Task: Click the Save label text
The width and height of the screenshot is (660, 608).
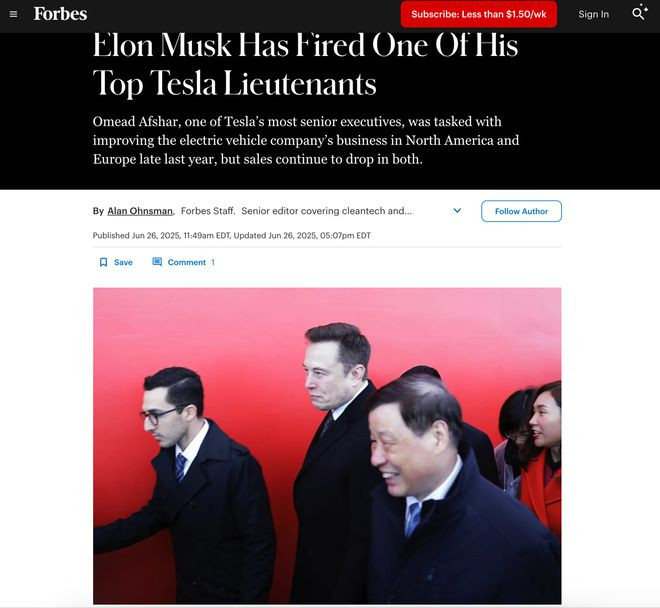Action: [x=123, y=262]
